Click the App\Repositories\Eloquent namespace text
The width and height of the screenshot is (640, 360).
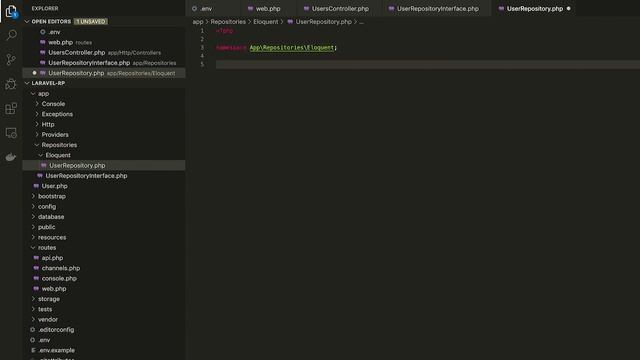click(292, 48)
